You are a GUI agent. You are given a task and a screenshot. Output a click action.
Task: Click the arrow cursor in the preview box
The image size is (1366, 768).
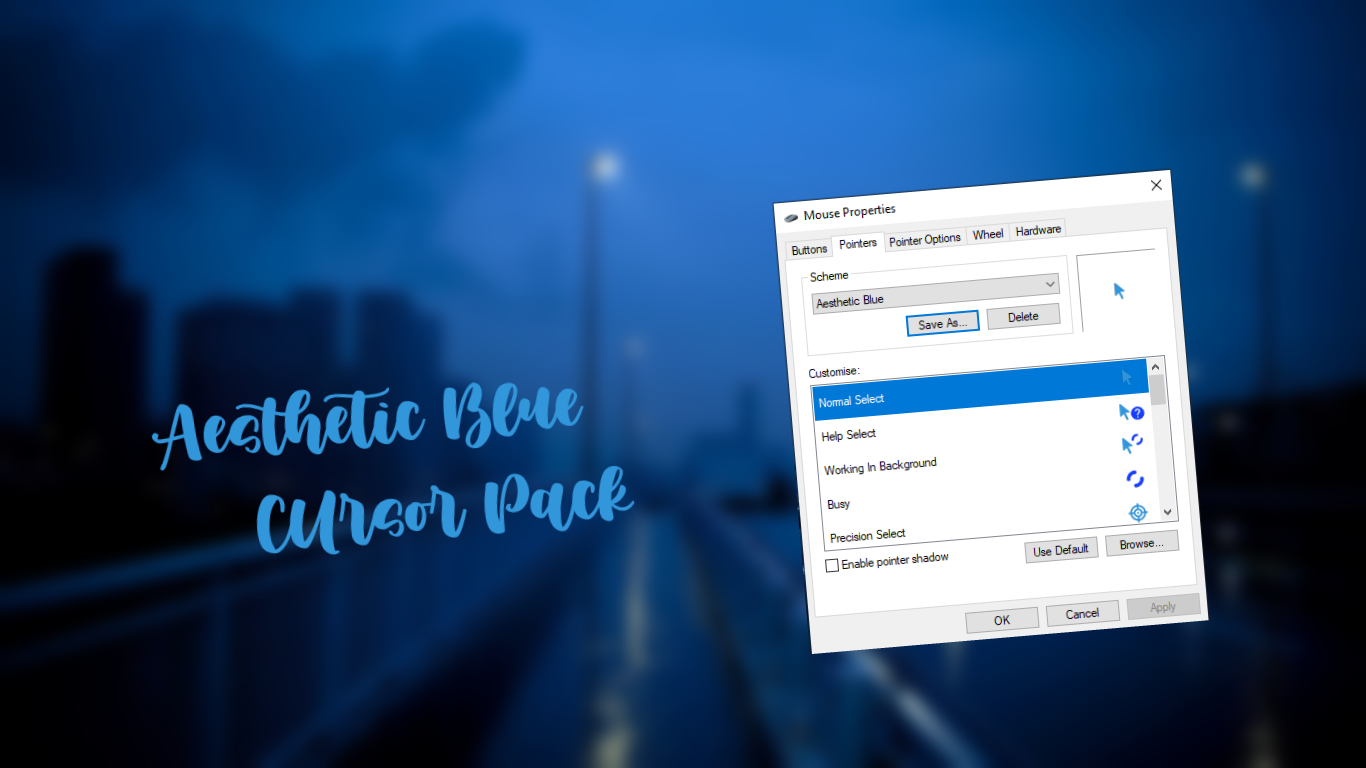1119,291
